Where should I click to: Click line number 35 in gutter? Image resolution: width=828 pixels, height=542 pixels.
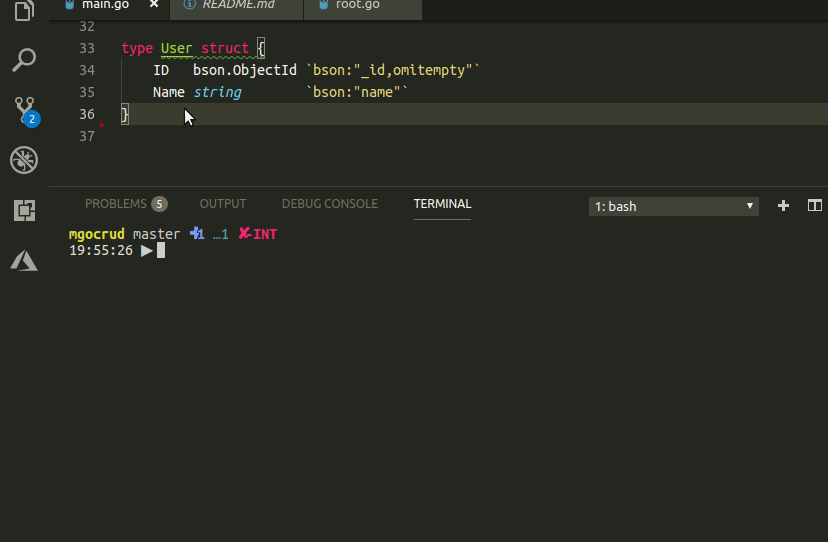[x=87, y=92]
